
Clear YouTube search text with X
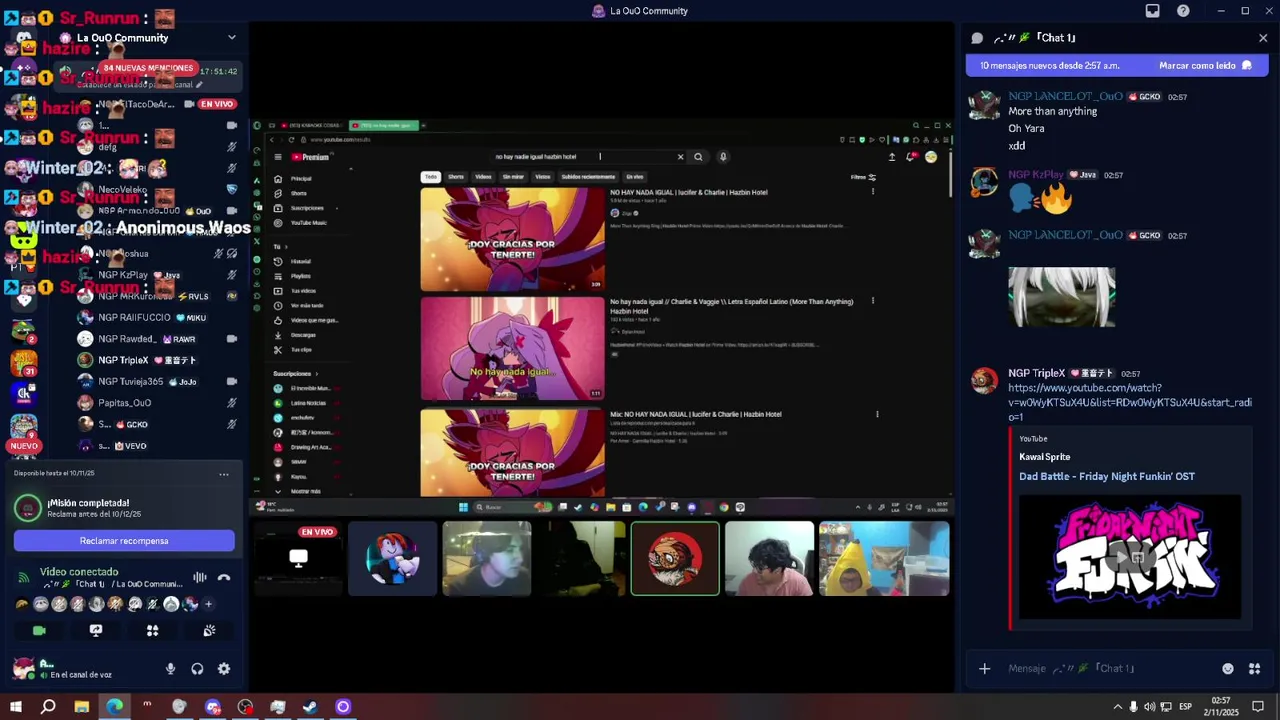tap(680, 156)
